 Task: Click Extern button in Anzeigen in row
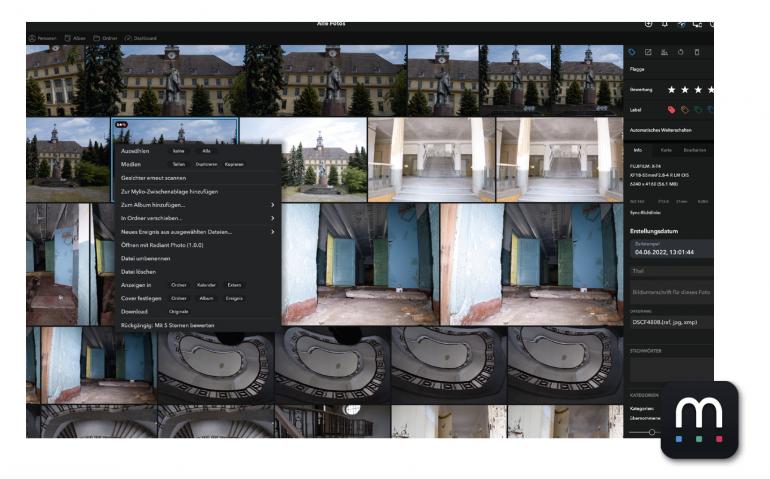click(x=234, y=285)
